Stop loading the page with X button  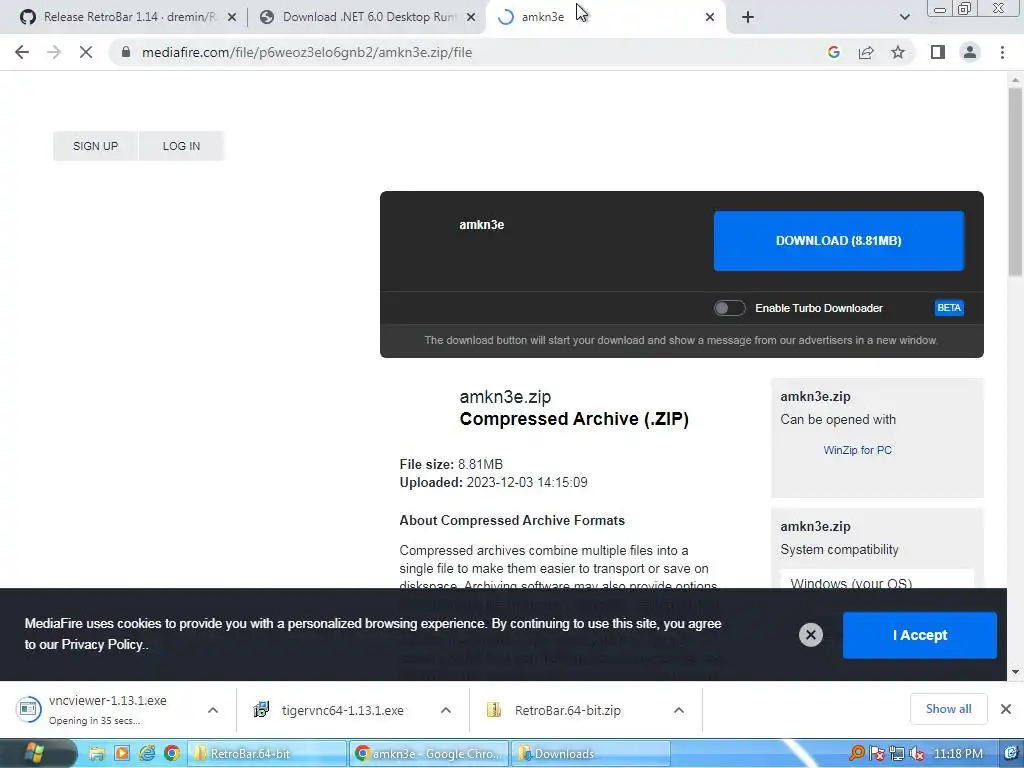click(86, 52)
